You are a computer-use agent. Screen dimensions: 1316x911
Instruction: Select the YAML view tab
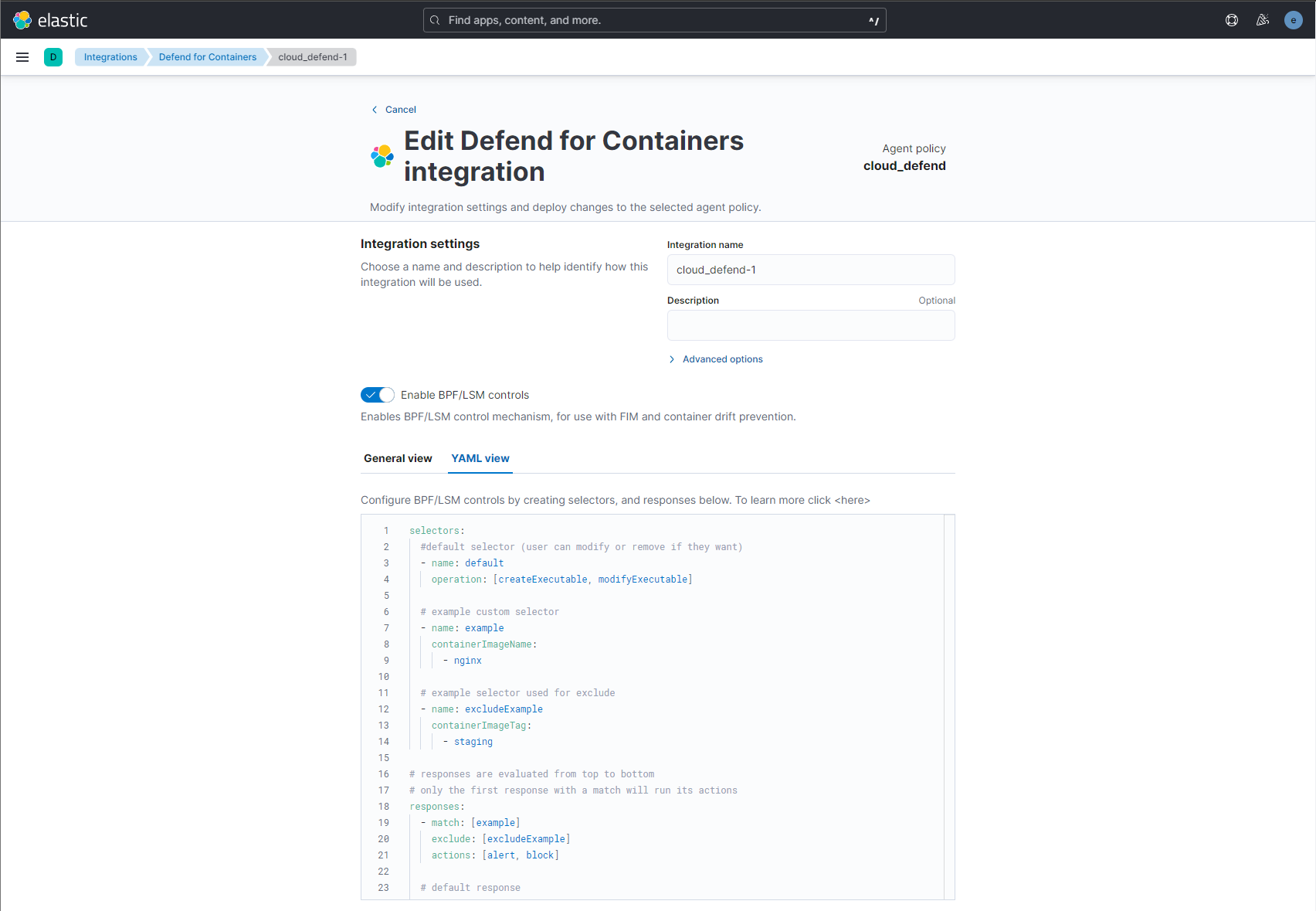(480, 458)
